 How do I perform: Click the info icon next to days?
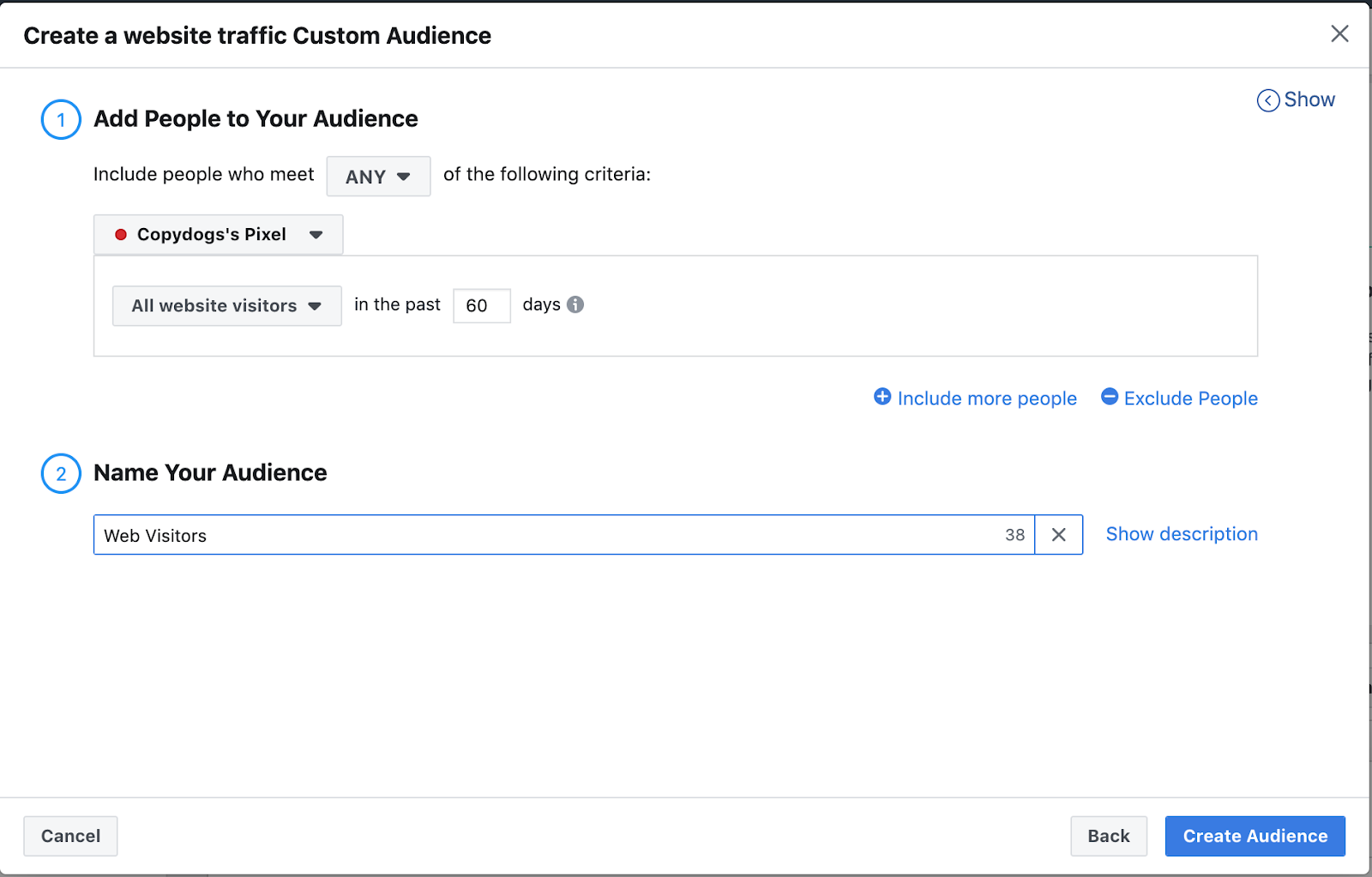point(575,304)
